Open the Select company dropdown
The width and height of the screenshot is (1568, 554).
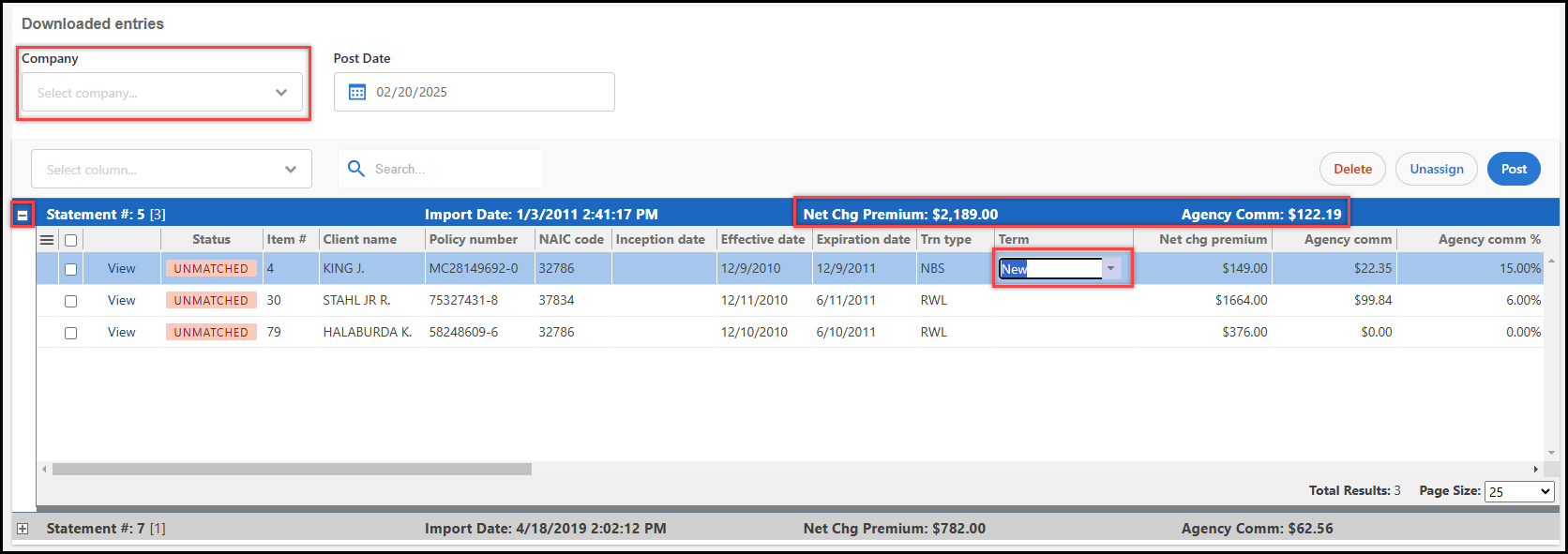[x=162, y=93]
